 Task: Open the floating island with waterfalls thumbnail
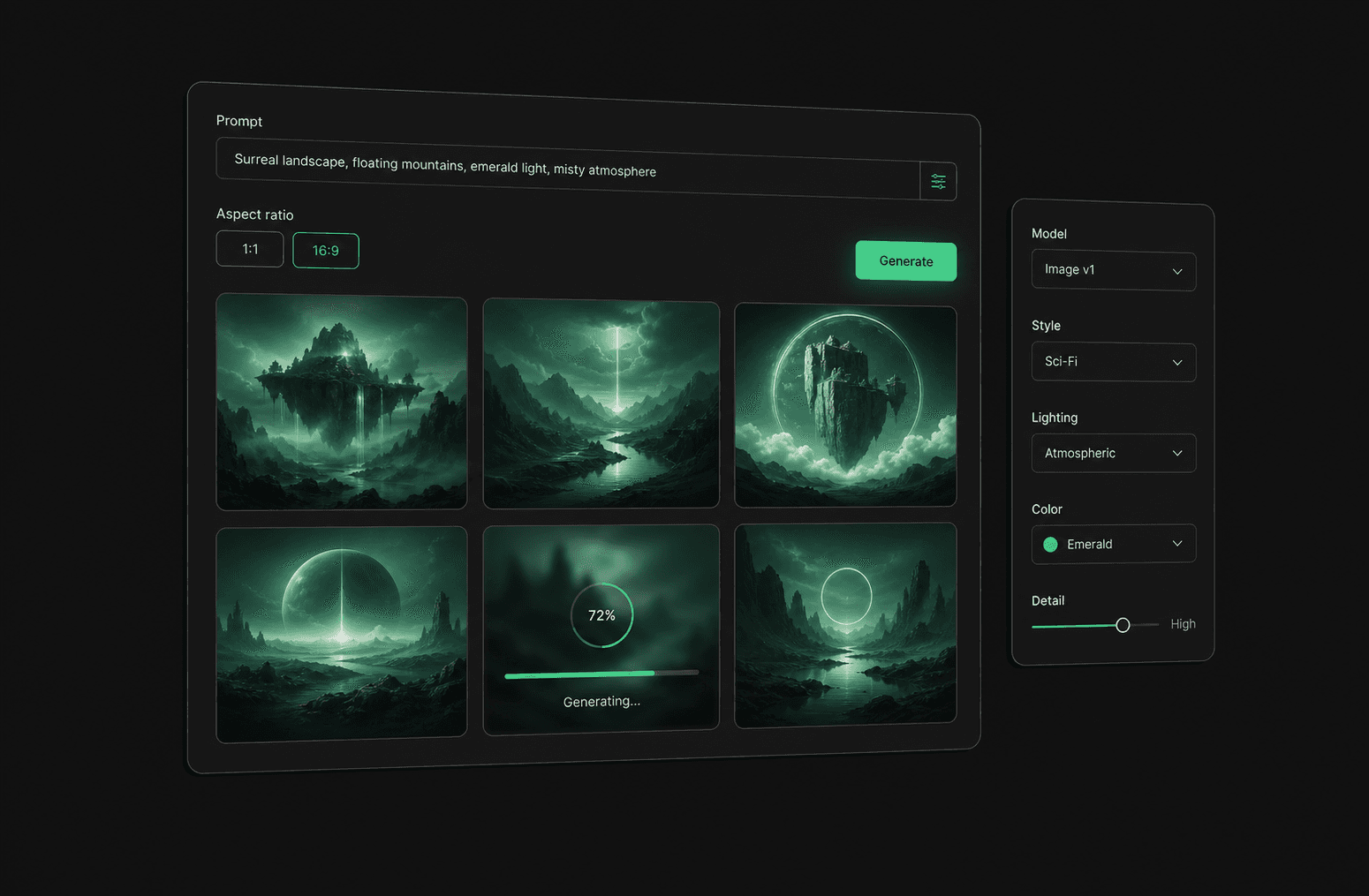[342, 402]
